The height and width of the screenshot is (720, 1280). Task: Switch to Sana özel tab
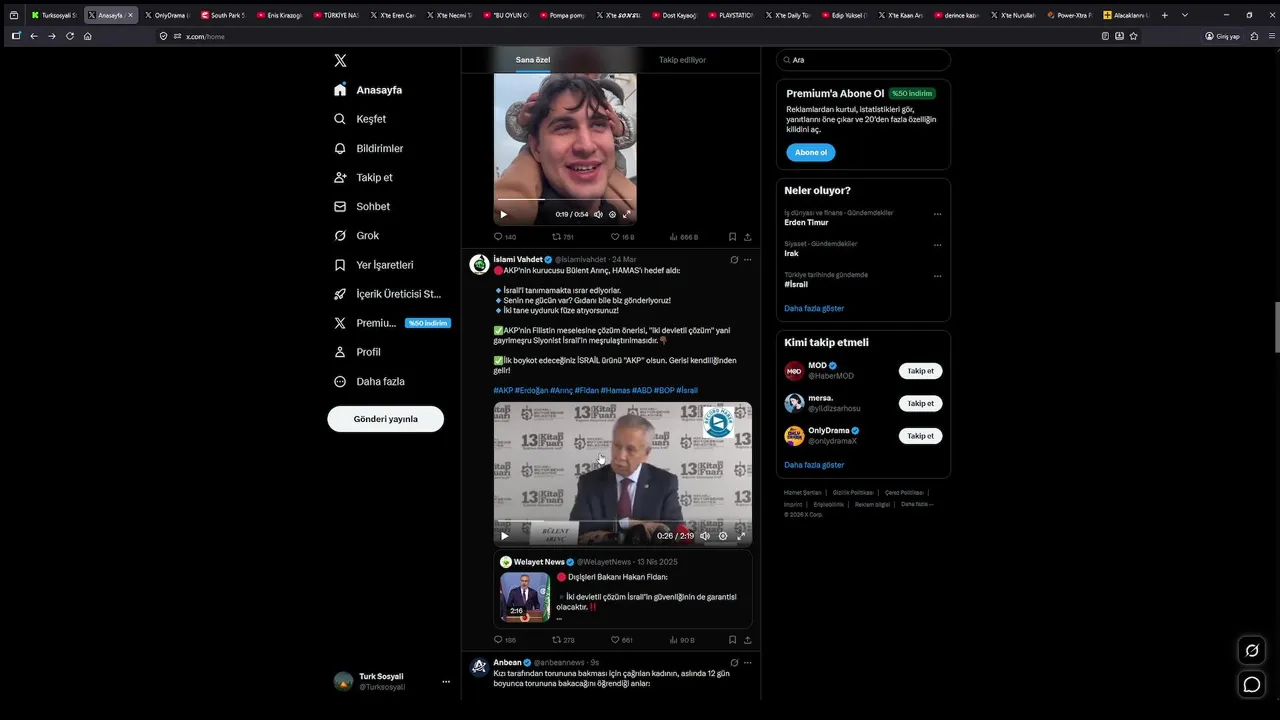pos(533,60)
